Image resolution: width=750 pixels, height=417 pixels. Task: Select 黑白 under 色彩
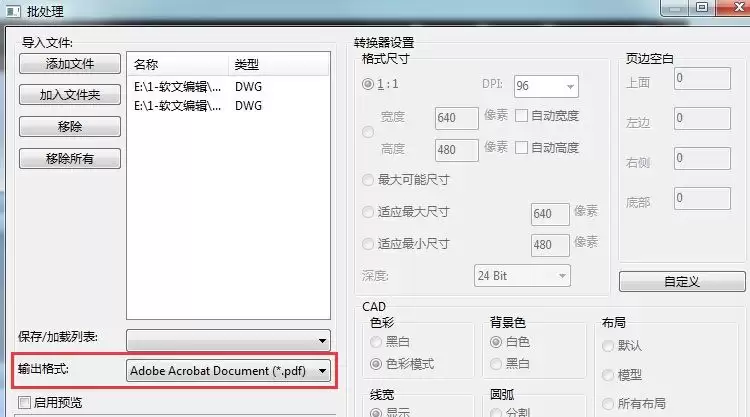click(376, 342)
